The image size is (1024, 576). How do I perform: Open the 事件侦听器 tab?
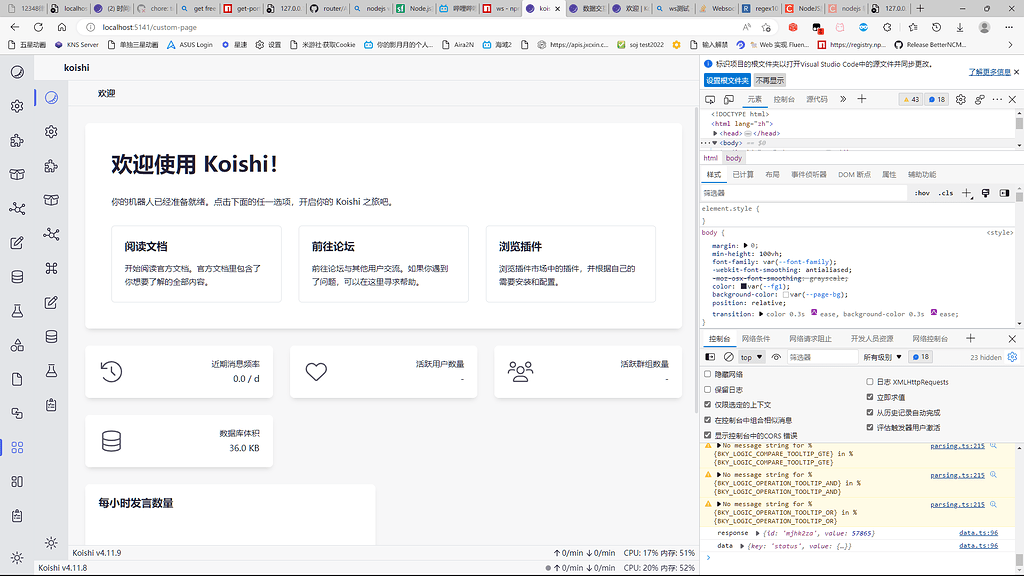(808, 174)
